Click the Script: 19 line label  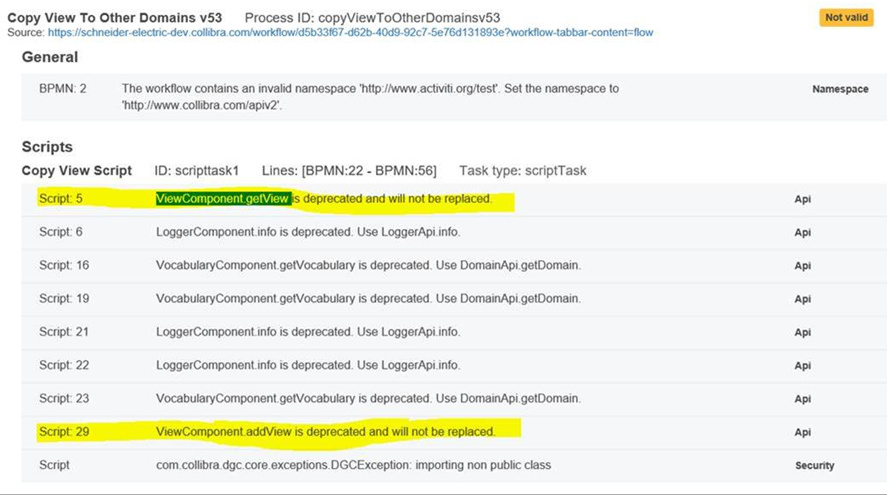(x=64, y=299)
